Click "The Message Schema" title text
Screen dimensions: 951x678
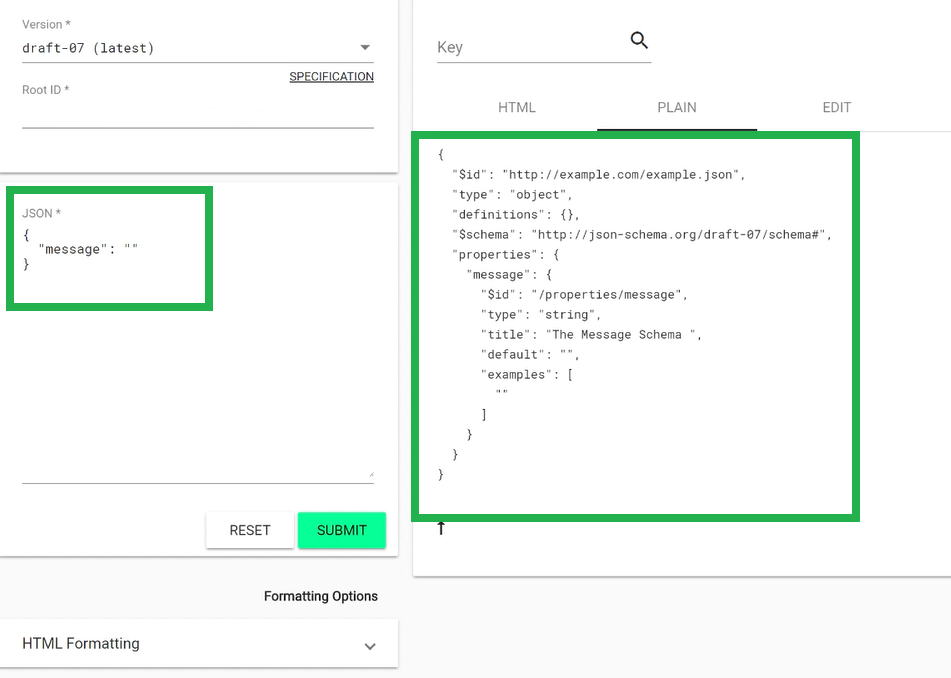616,335
